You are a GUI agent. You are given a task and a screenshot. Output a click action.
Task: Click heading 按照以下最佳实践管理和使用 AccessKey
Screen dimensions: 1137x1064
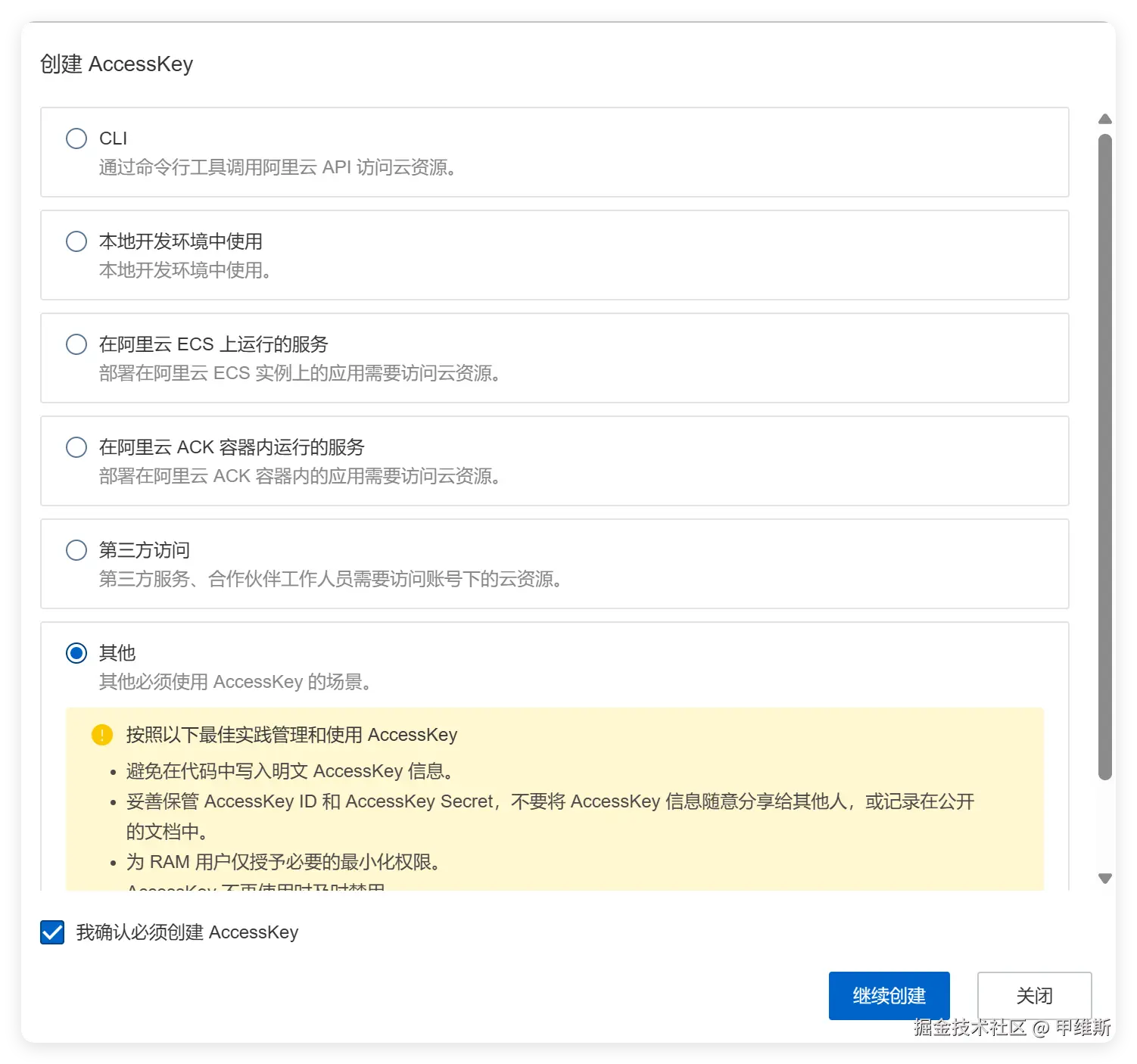[292, 735]
